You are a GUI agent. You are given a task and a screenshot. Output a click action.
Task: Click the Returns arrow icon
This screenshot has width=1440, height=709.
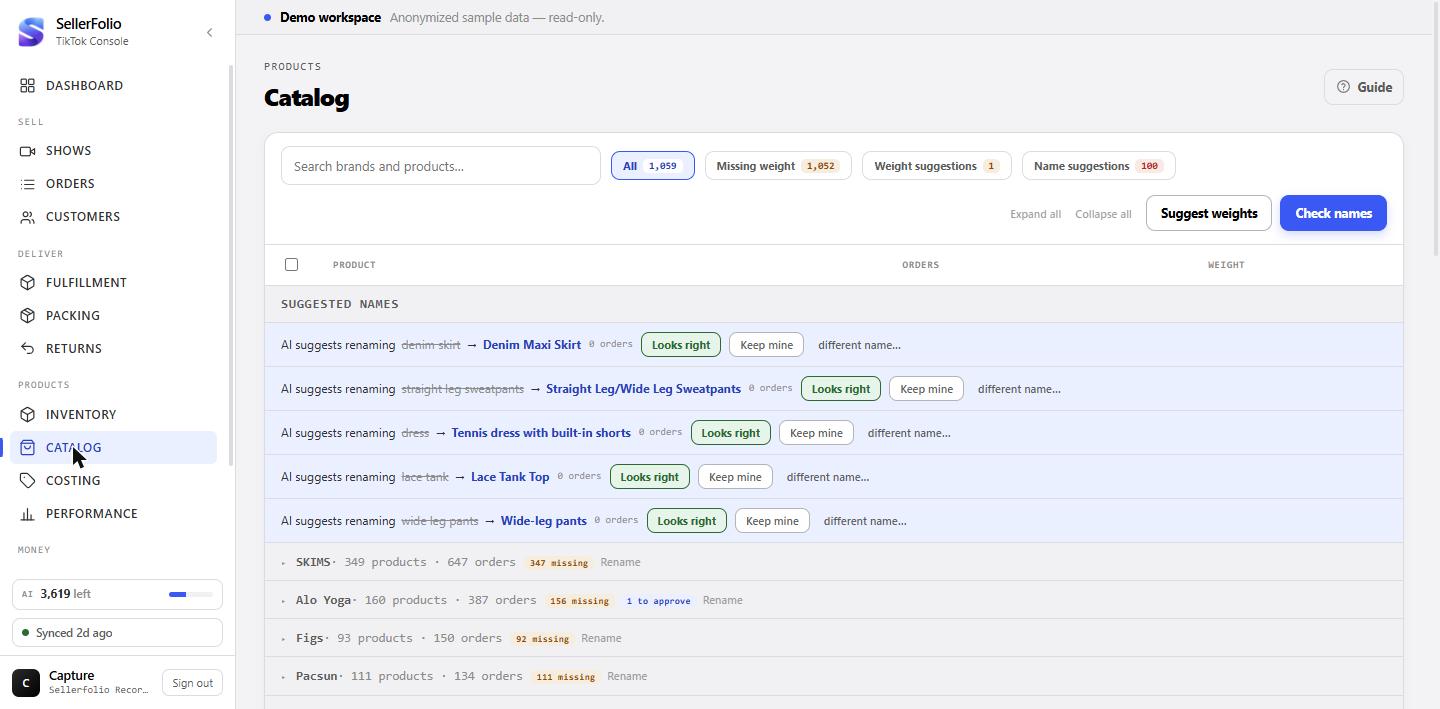click(x=28, y=349)
